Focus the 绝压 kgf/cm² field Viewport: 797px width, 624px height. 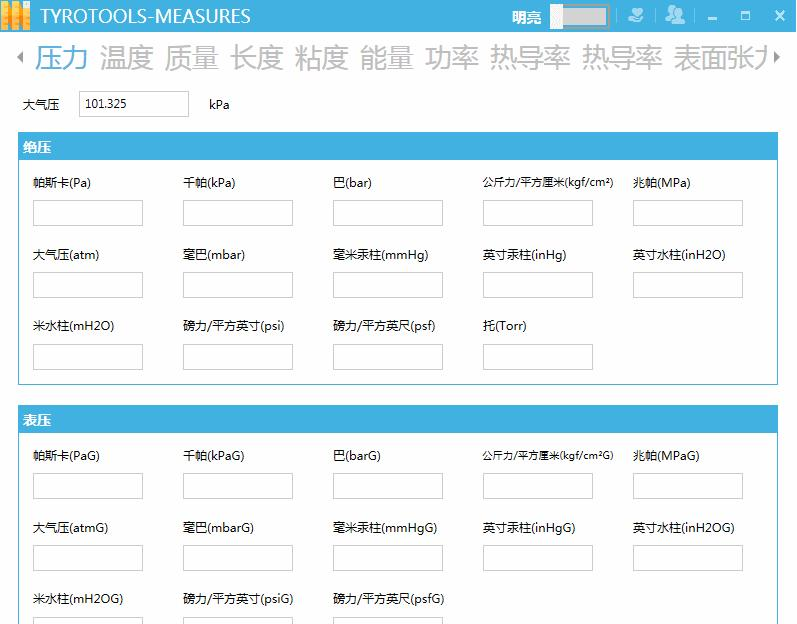(x=538, y=213)
